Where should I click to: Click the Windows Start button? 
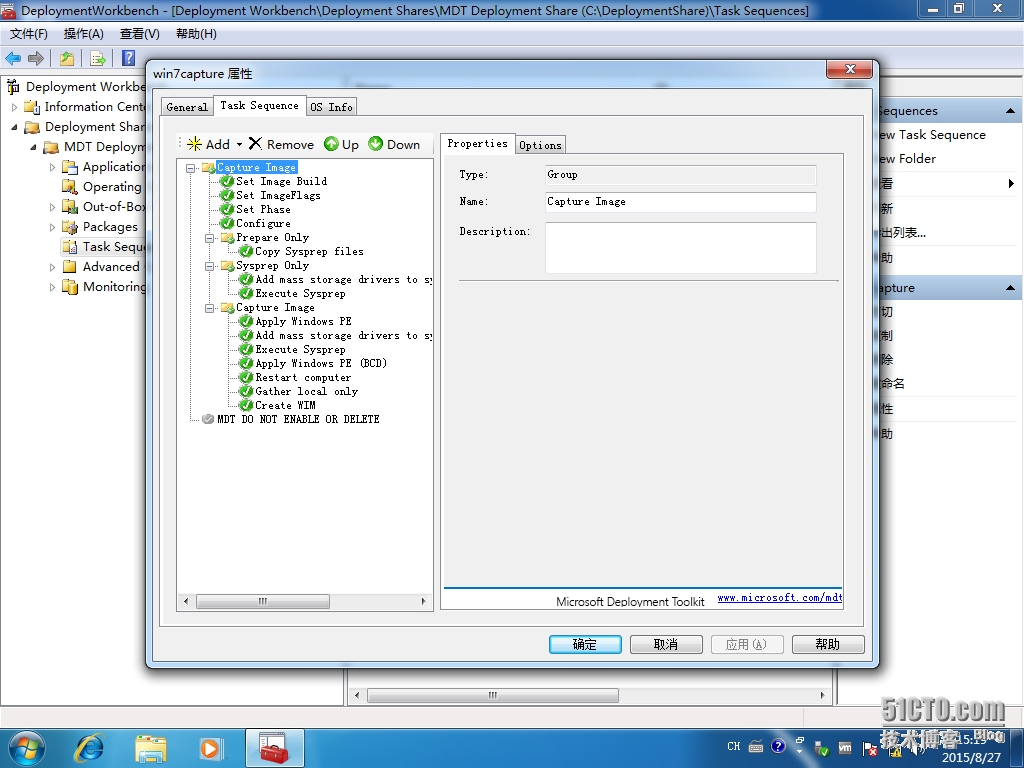[x=26, y=748]
